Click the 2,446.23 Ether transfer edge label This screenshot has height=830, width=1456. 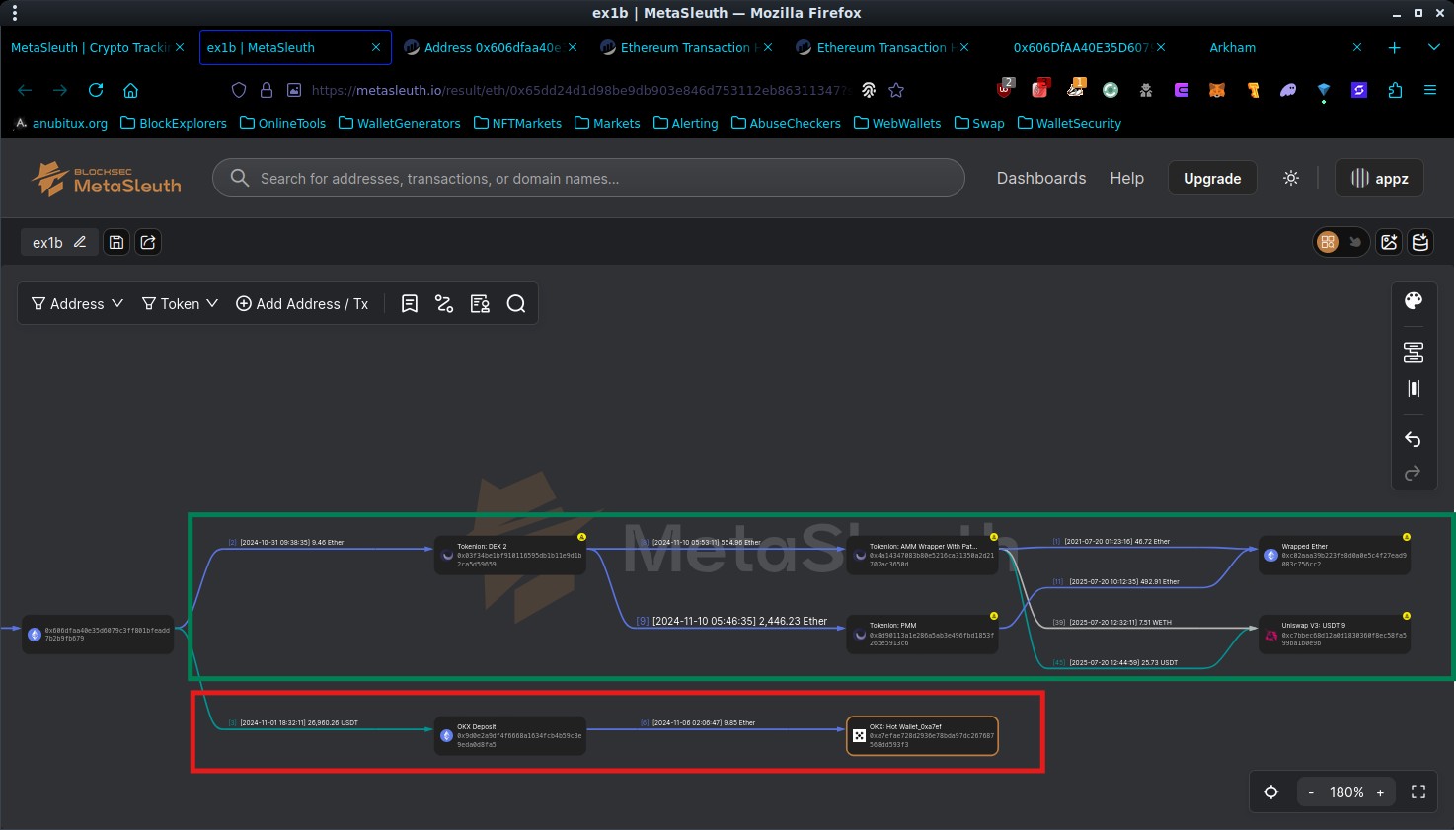coord(731,621)
